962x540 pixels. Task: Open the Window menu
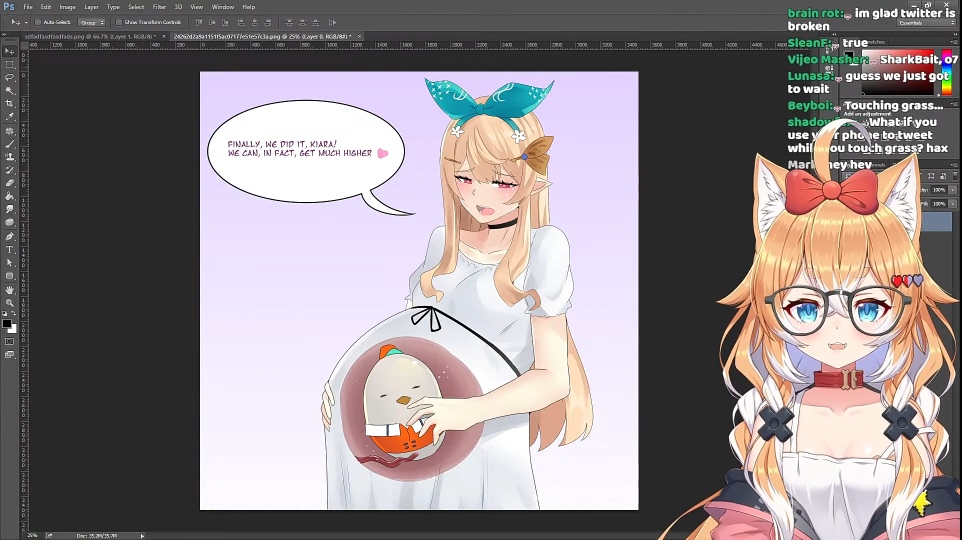(x=223, y=7)
